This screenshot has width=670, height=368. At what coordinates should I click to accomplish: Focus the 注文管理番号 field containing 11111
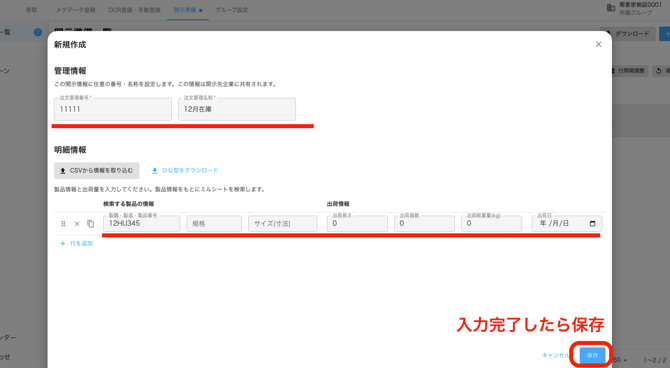(113, 109)
